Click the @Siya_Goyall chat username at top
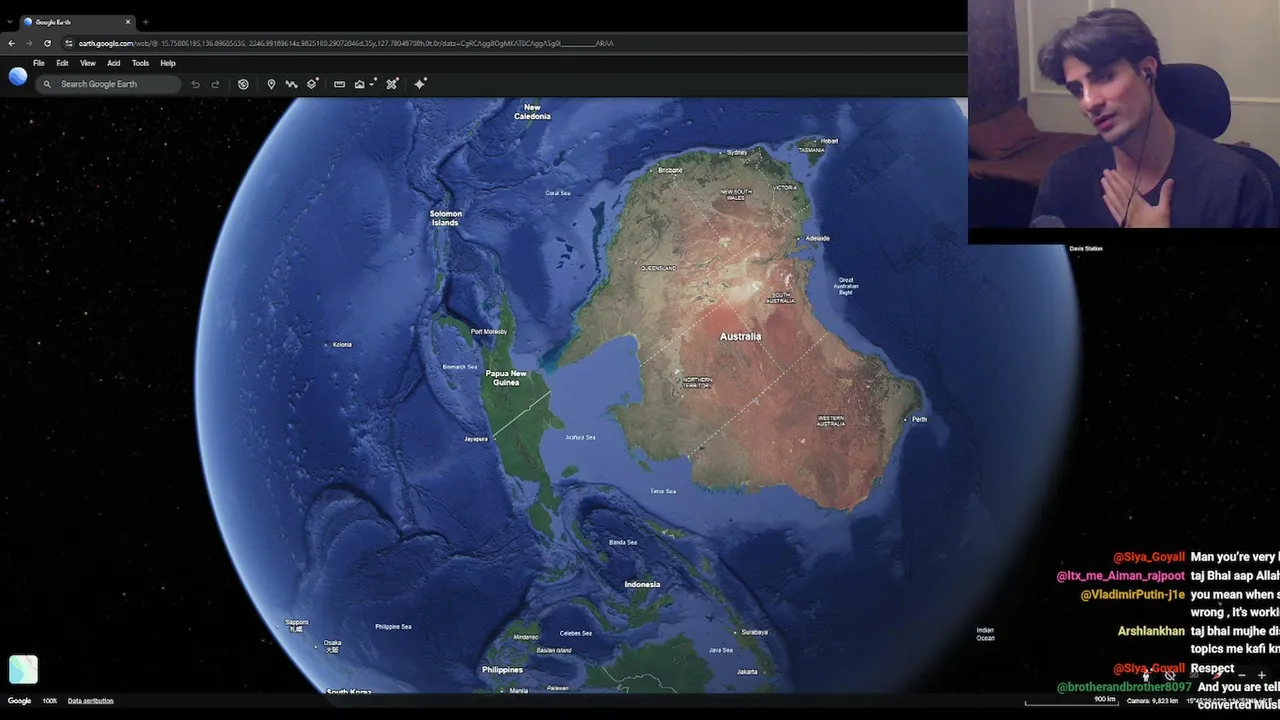The height and width of the screenshot is (720, 1280). pyautogui.click(x=1148, y=557)
